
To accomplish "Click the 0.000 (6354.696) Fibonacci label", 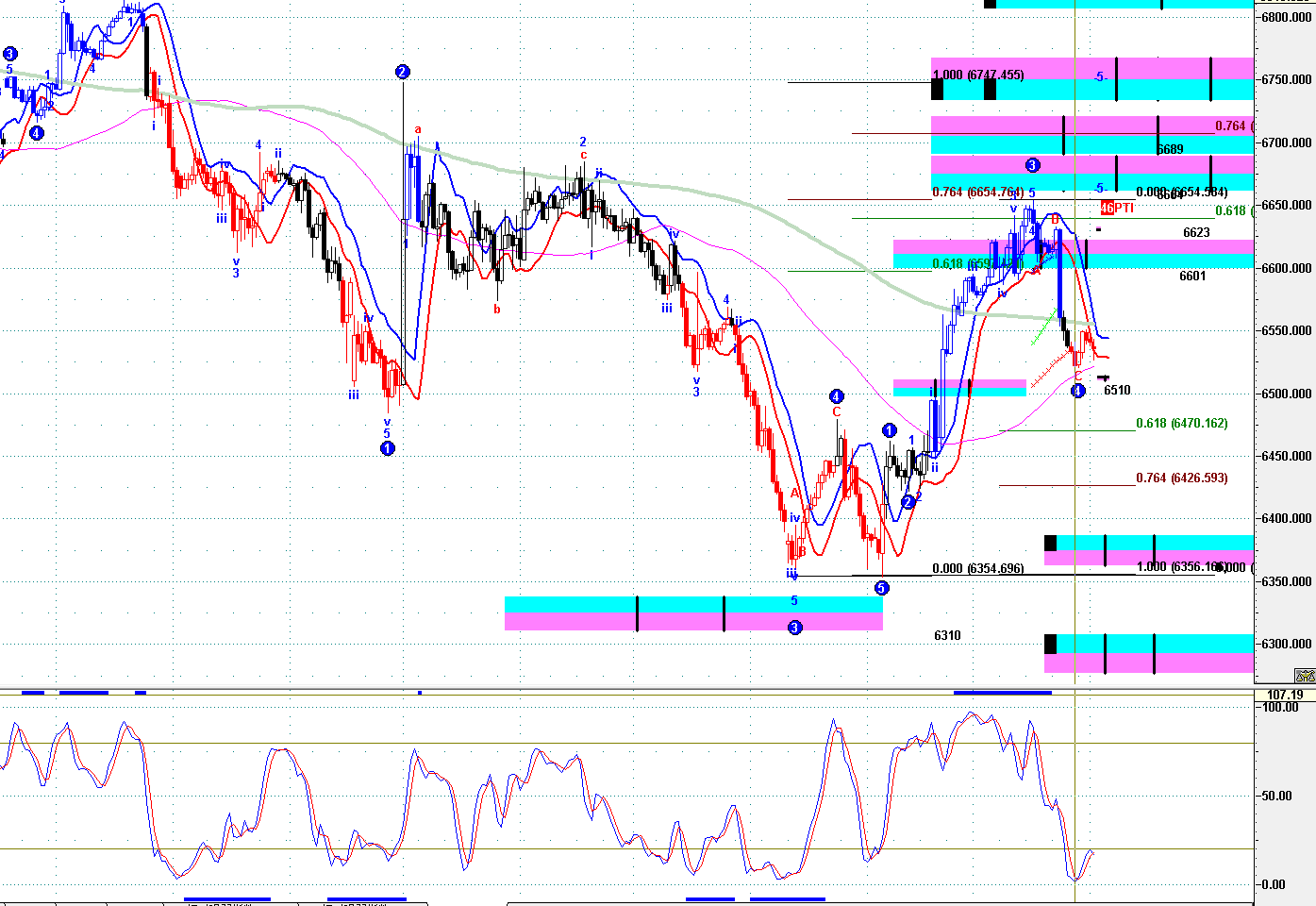I will (x=977, y=568).
